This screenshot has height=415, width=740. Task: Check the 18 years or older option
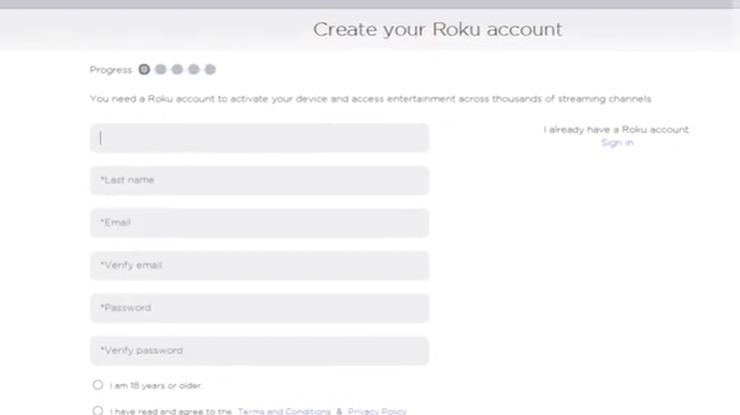tap(98, 385)
